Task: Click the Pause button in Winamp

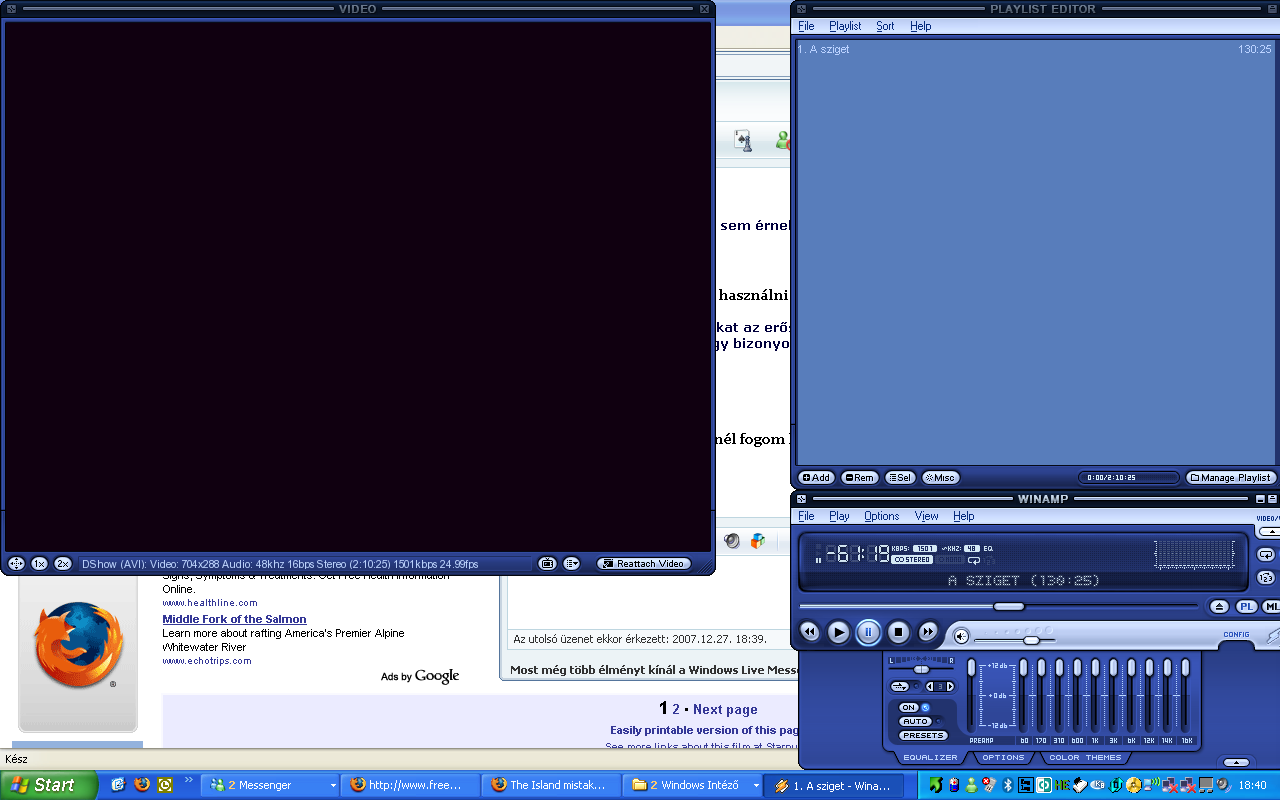Action: point(869,632)
